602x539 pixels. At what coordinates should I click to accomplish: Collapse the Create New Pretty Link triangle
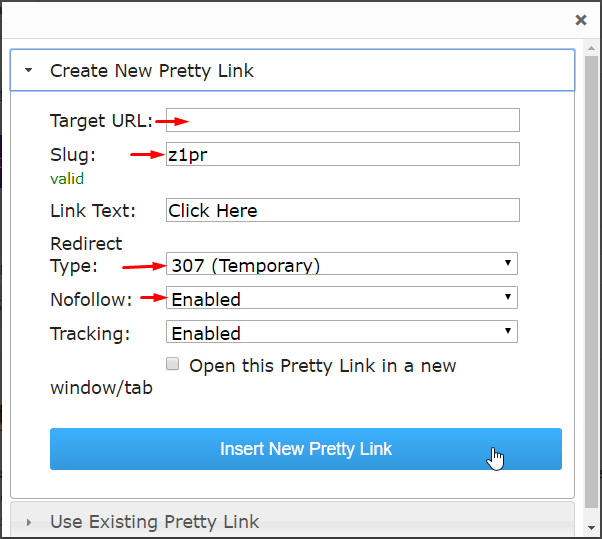click(28, 70)
